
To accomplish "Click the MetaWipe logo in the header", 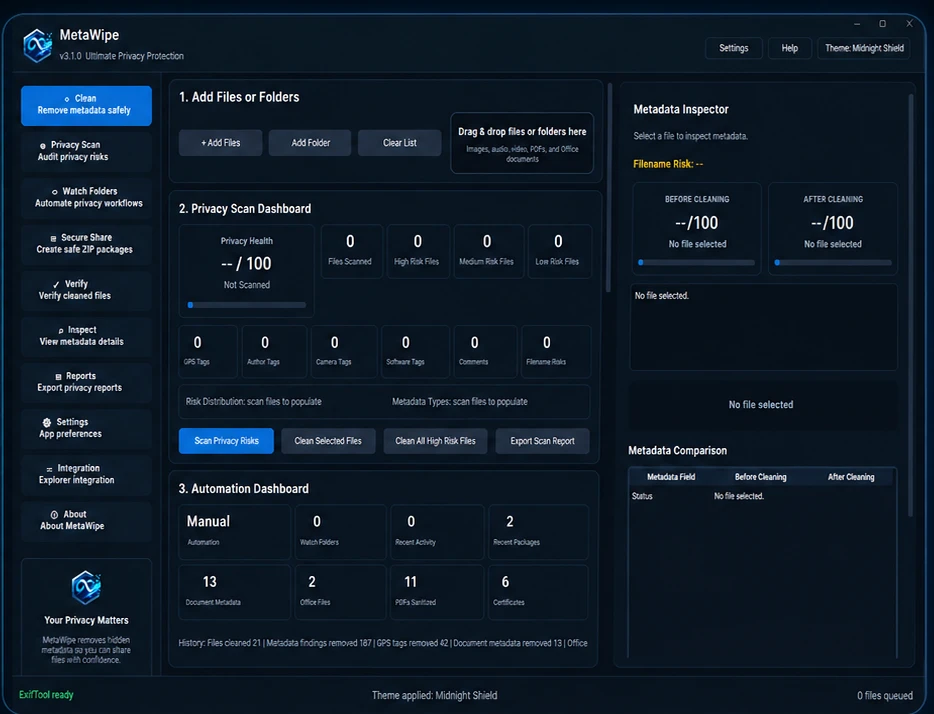I will click(x=37, y=45).
